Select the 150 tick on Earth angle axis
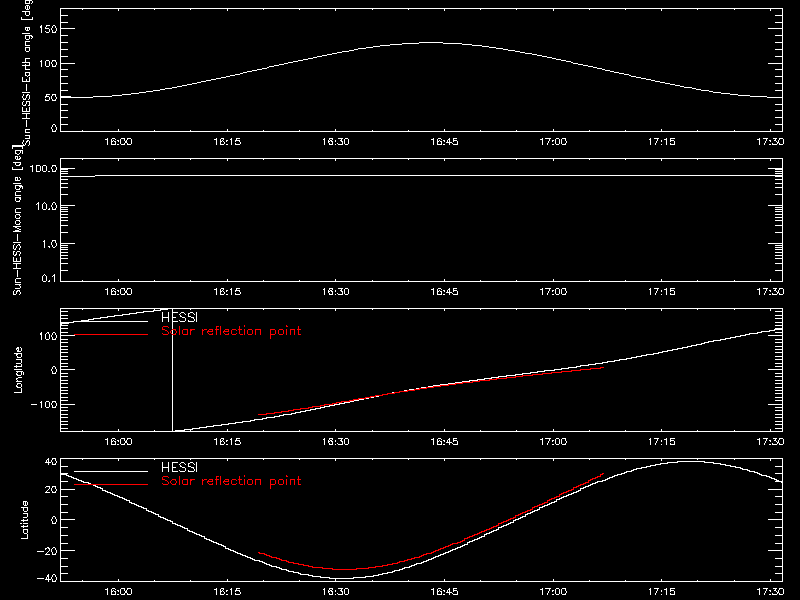The image size is (800, 600). (47, 29)
